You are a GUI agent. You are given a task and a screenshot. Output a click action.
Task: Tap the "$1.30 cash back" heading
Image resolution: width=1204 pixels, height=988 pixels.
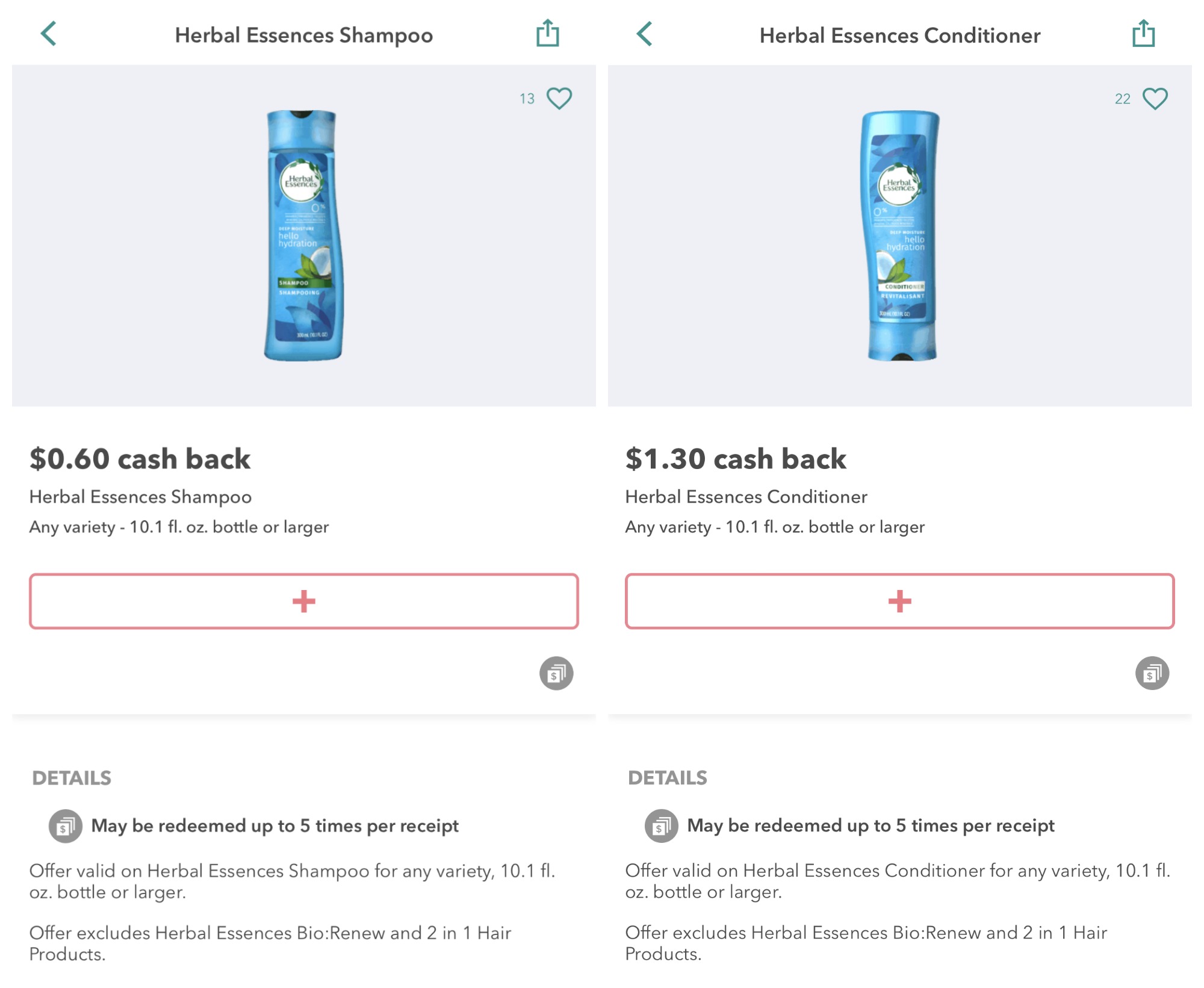click(x=736, y=459)
